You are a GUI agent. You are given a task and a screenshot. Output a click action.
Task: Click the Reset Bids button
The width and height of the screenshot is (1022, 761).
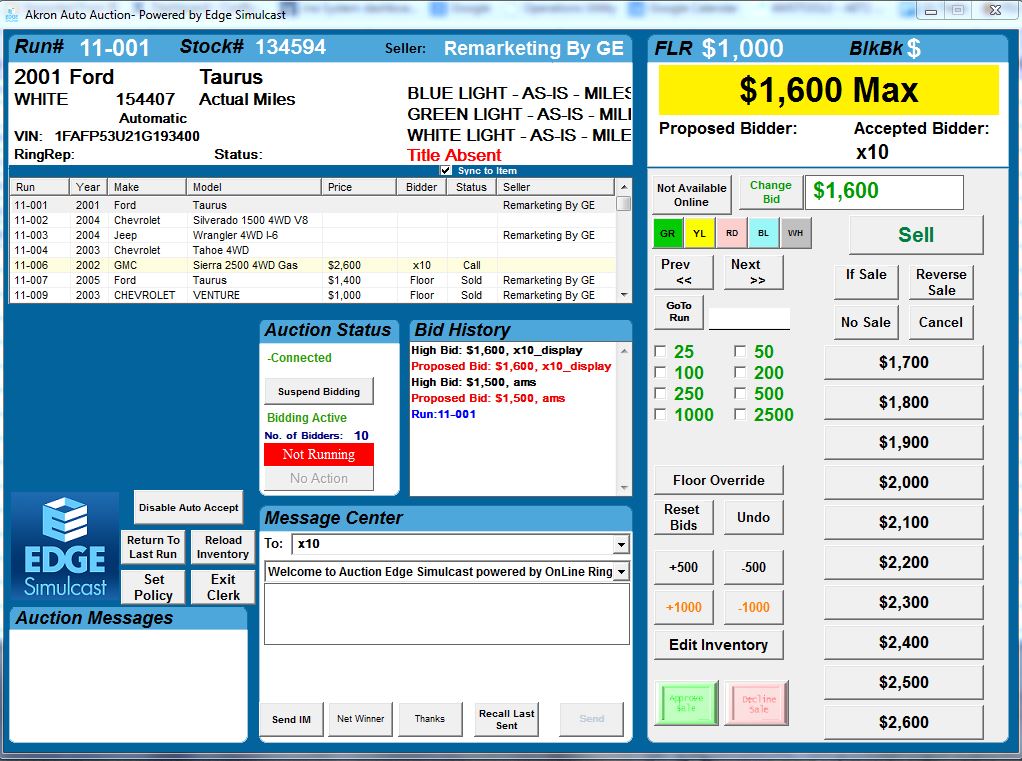(683, 517)
